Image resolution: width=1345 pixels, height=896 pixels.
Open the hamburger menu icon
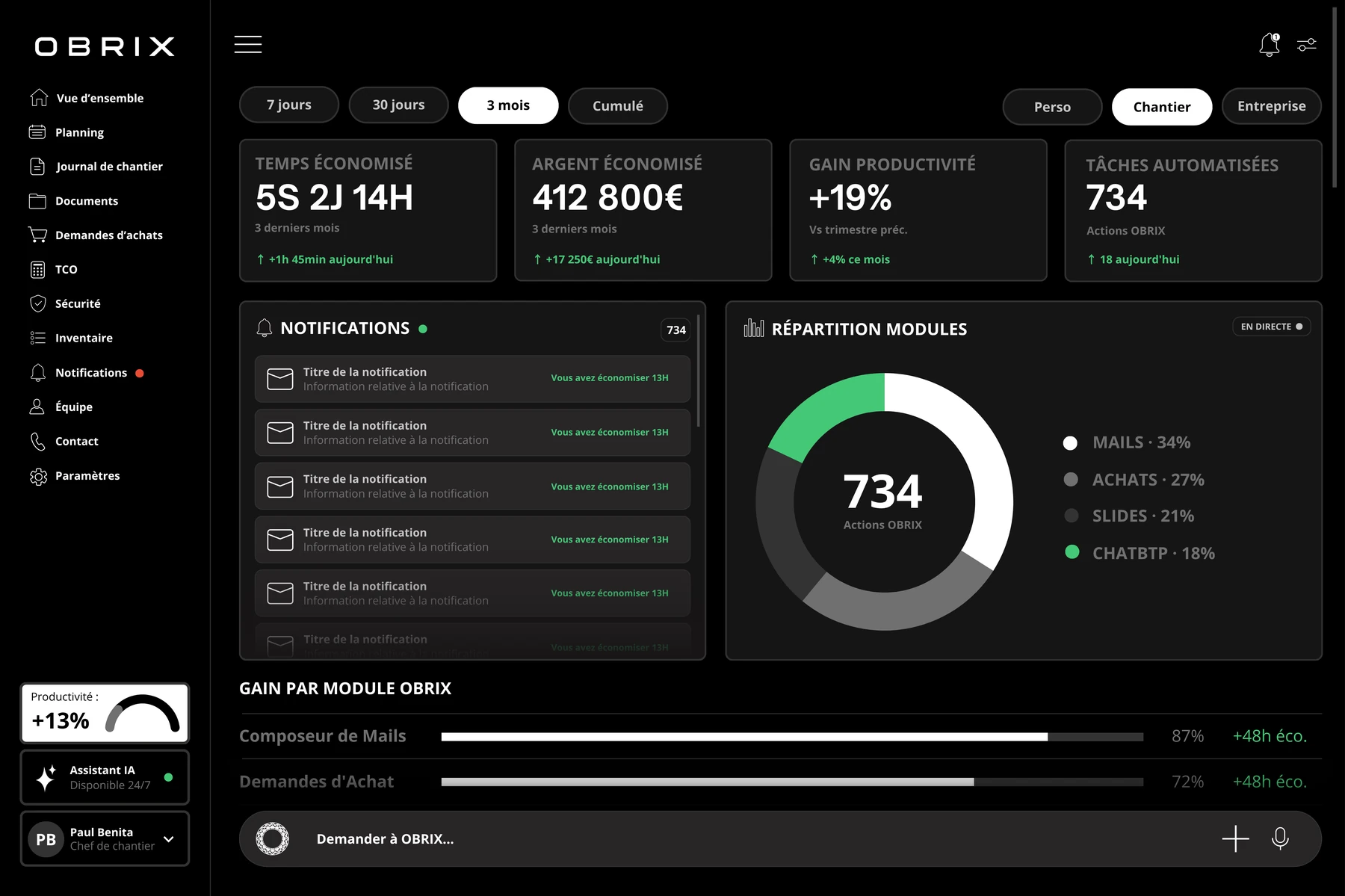point(248,45)
